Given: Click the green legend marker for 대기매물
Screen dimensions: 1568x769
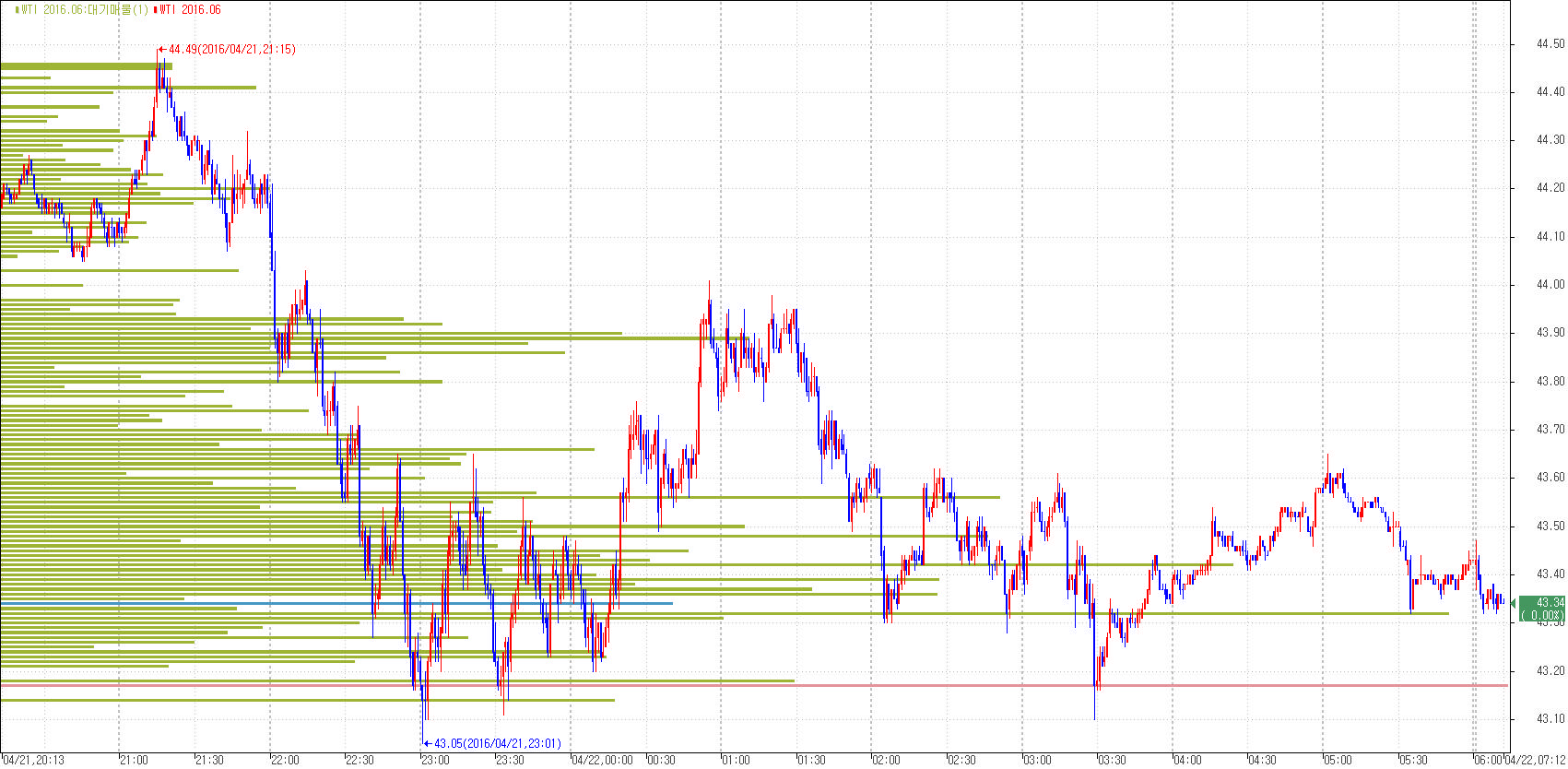Looking at the screenshot, I should 17,10.
